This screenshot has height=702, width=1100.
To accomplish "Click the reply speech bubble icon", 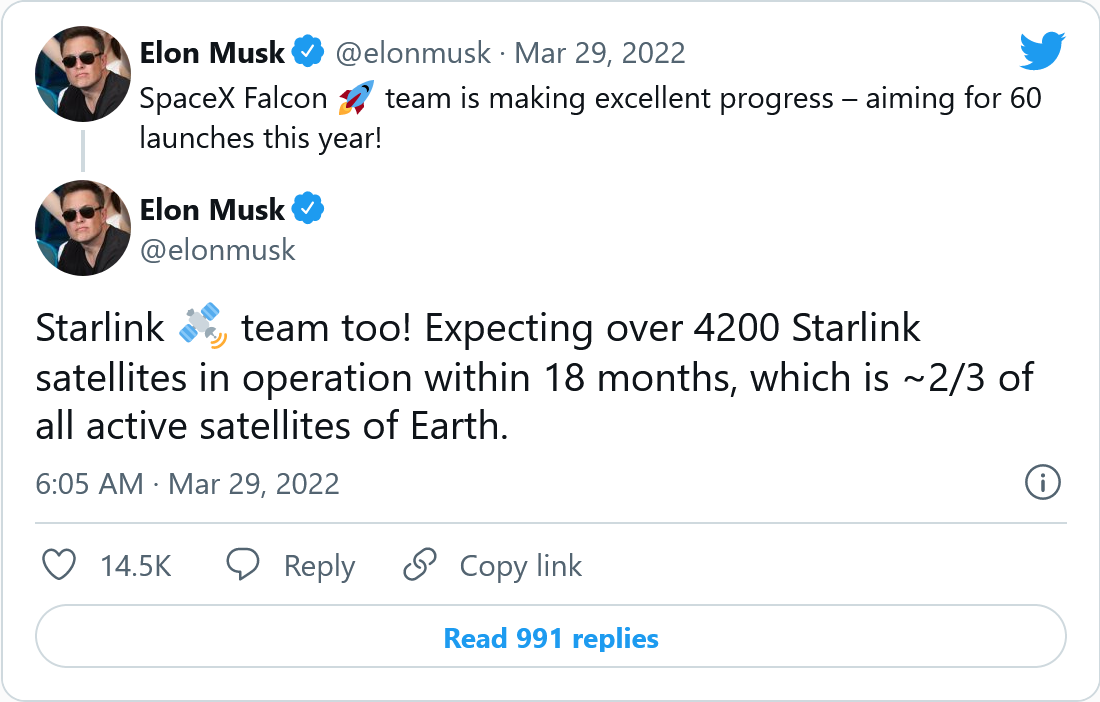I will coord(244,566).
